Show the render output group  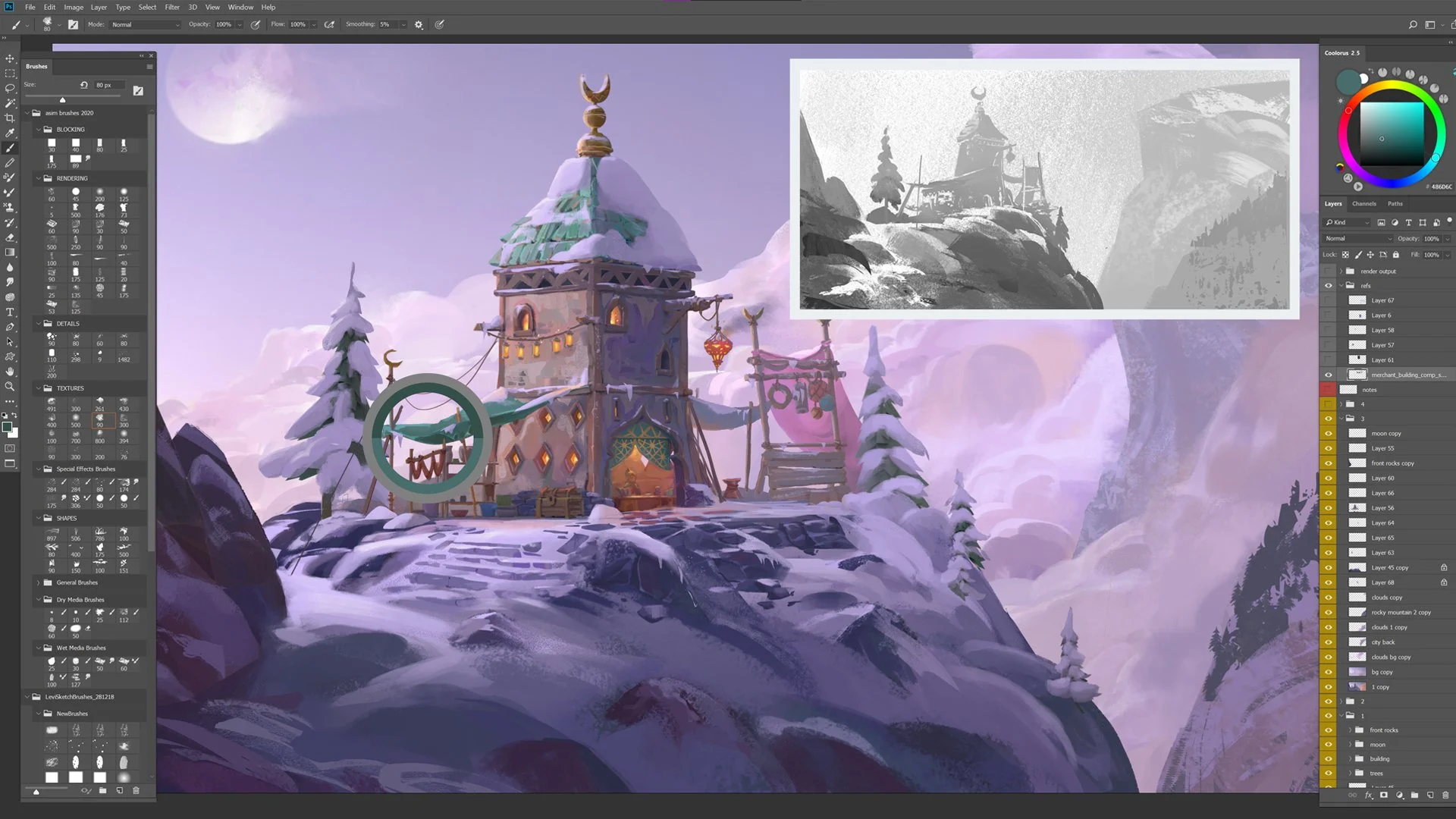point(1328,271)
